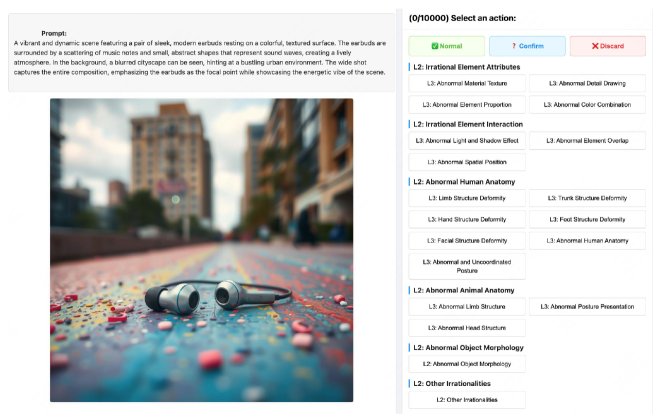The width and height of the screenshot is (658, 420).
Task: Tag L3: Trunk Structure Deformity
Action: click(x=587, y=198)
